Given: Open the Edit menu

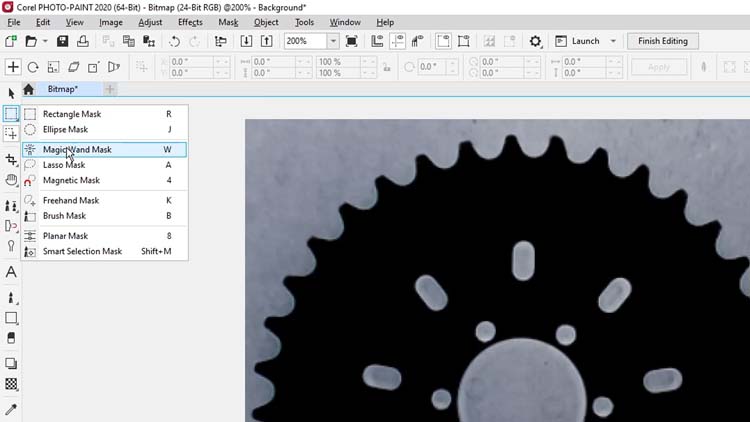Looking at the screenshot, I should click(x=43, y=22).
